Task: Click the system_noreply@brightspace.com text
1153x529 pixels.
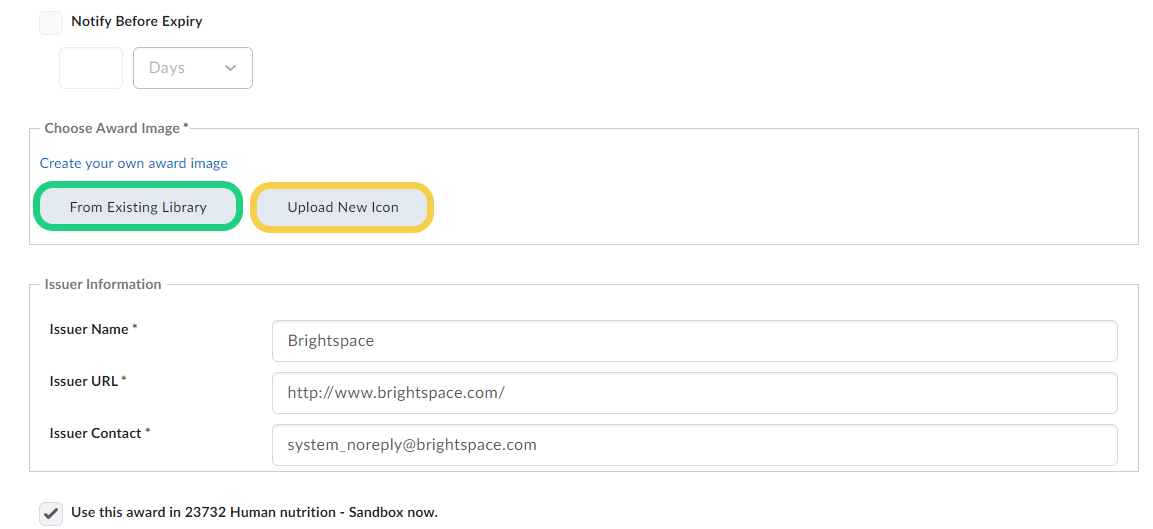Action: (411, 445)
